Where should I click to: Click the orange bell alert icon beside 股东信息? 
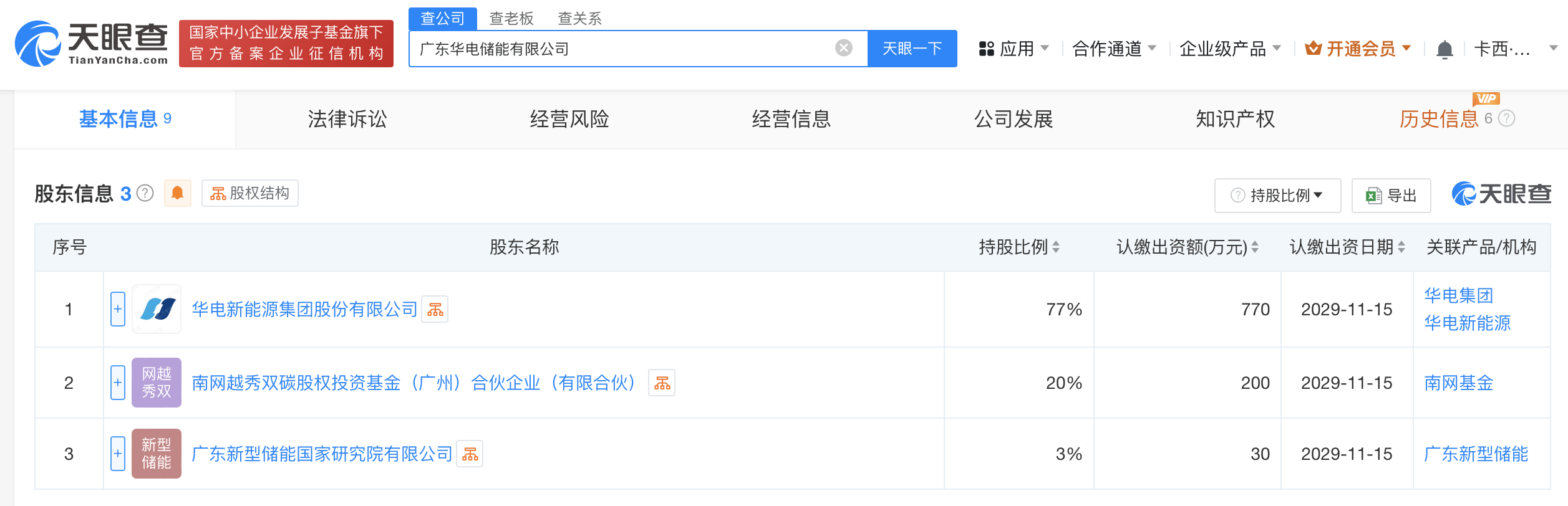(178, 193)
